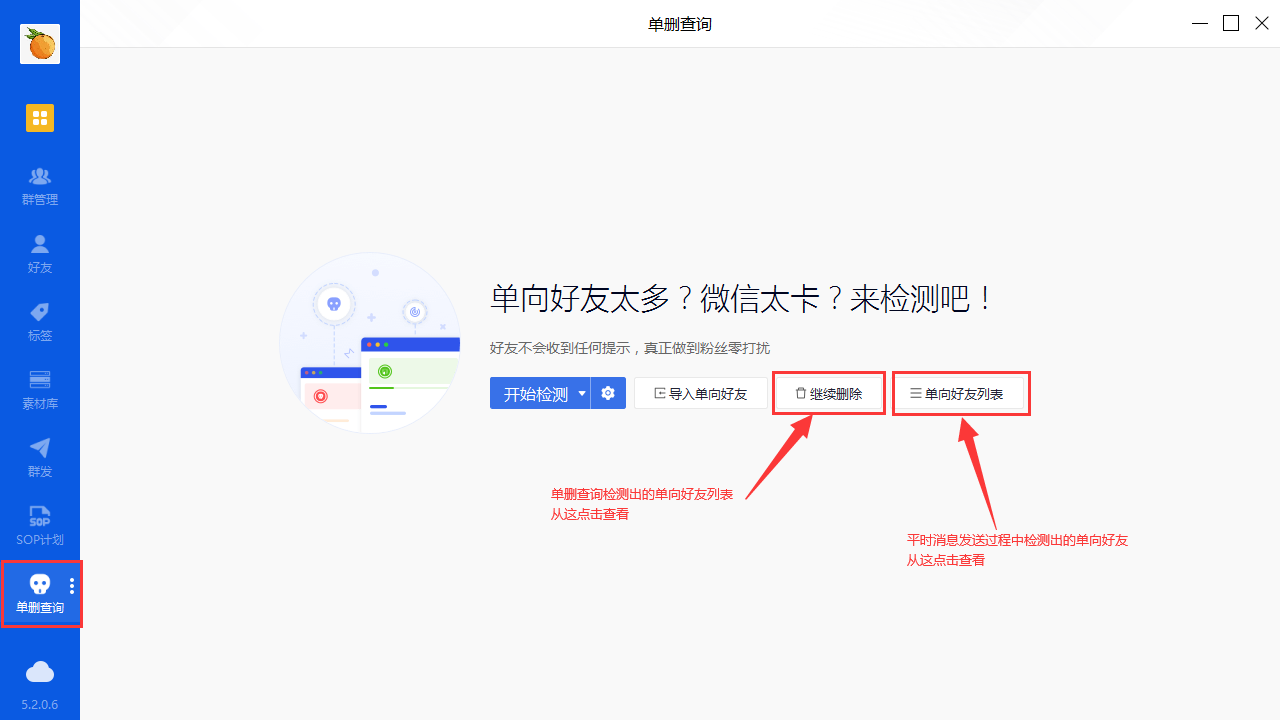This screenshot has height=720, width=1280.
Task: Go to 好友 friends section
Action: pyautogui.click(x=40, y=254)
